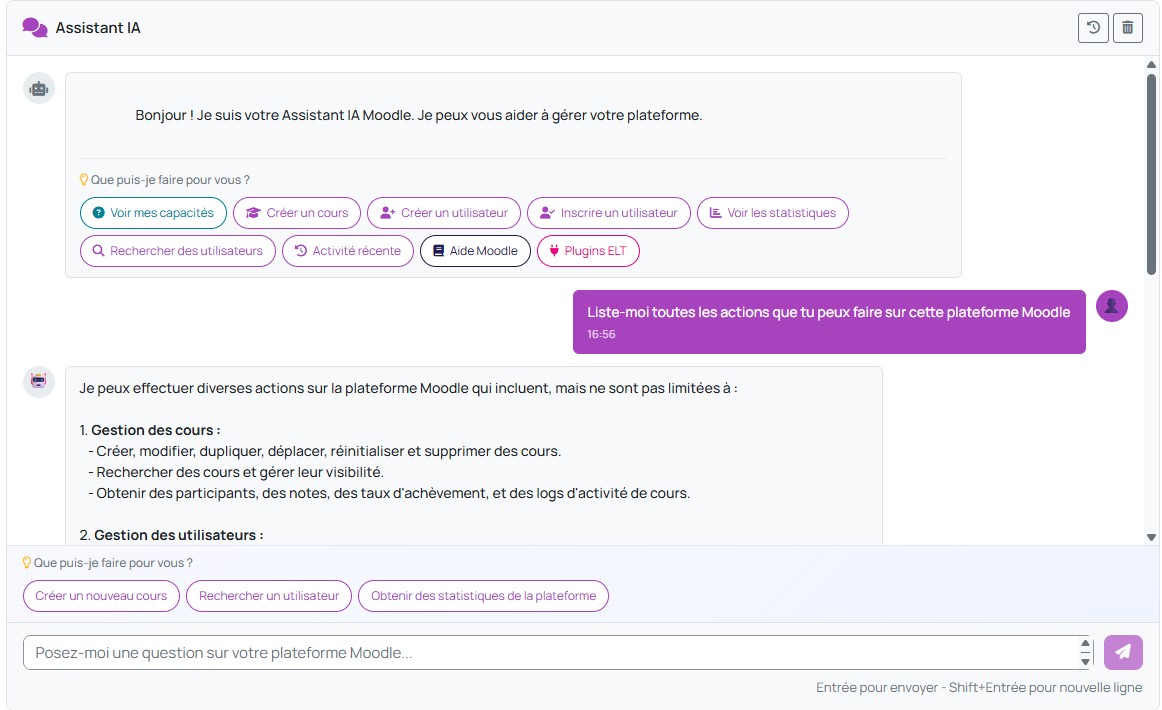
Task: Click the lightbulb icon above bottom suggestions
Action: 27,563
